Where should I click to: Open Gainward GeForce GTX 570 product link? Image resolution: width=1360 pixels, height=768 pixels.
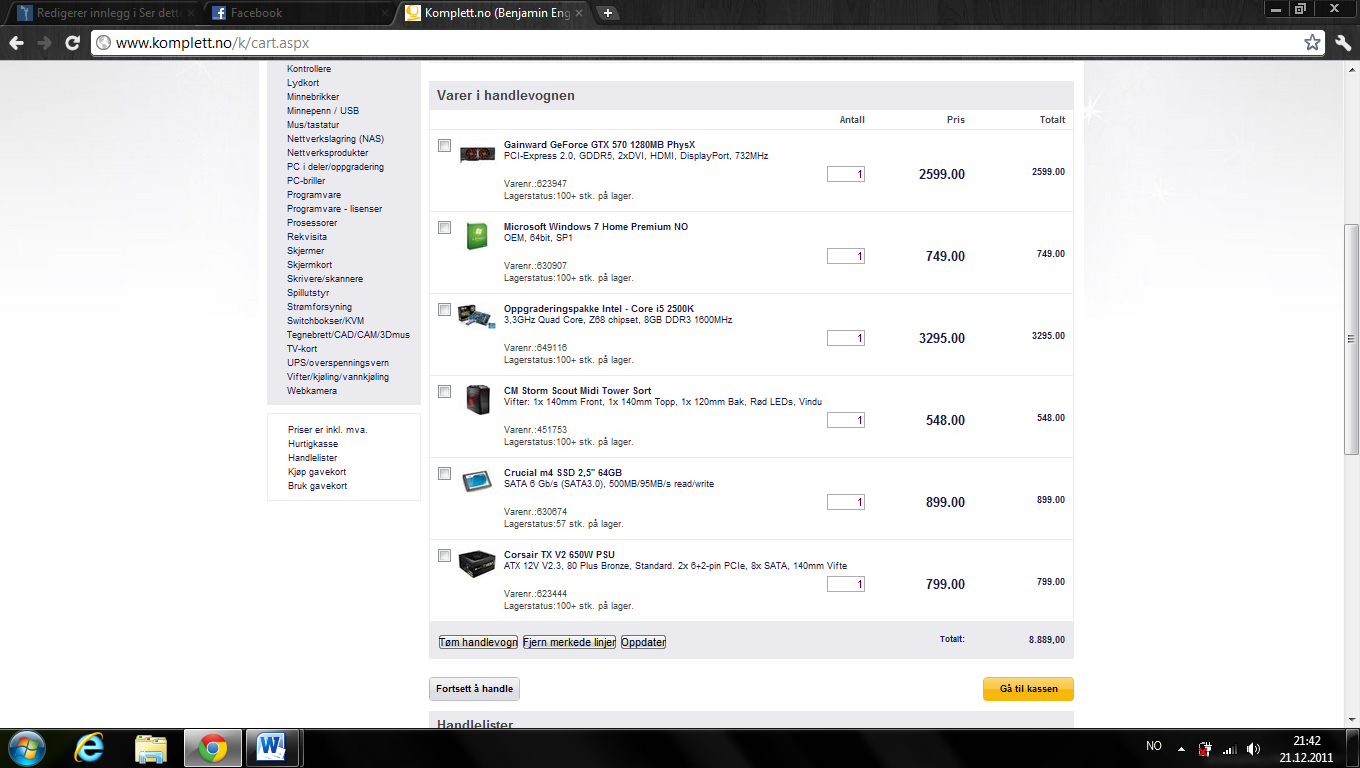(x=599, y=144)
